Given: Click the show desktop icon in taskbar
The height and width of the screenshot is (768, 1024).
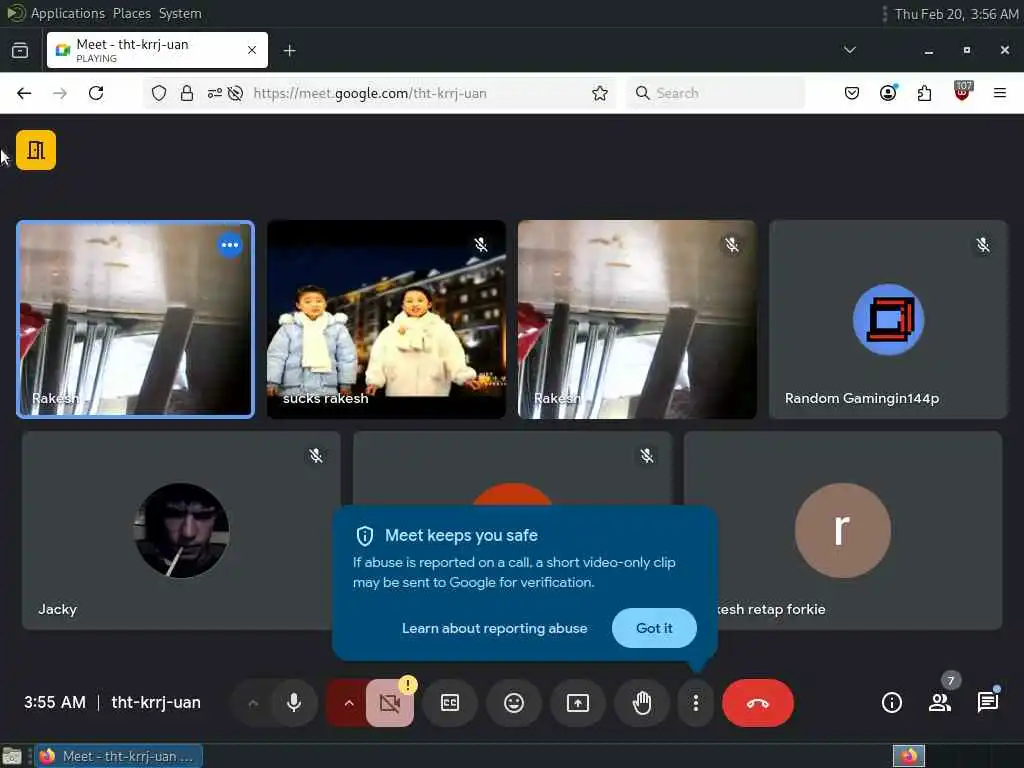Looking at the screenshot, I should pyautogui.click(x=12, y=756).
